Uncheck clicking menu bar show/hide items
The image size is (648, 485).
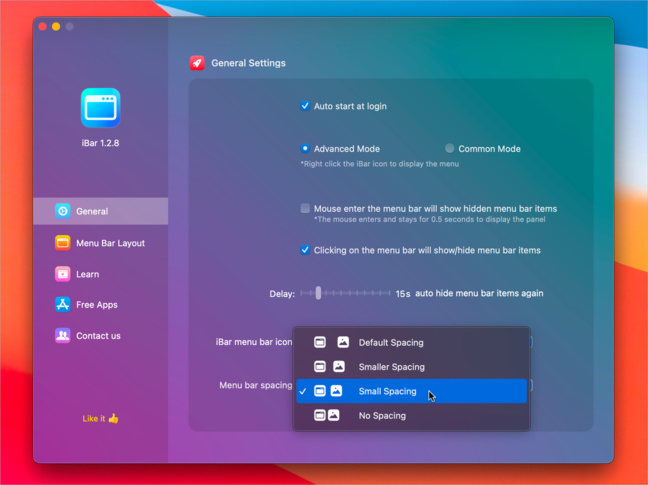pos(305,250)
